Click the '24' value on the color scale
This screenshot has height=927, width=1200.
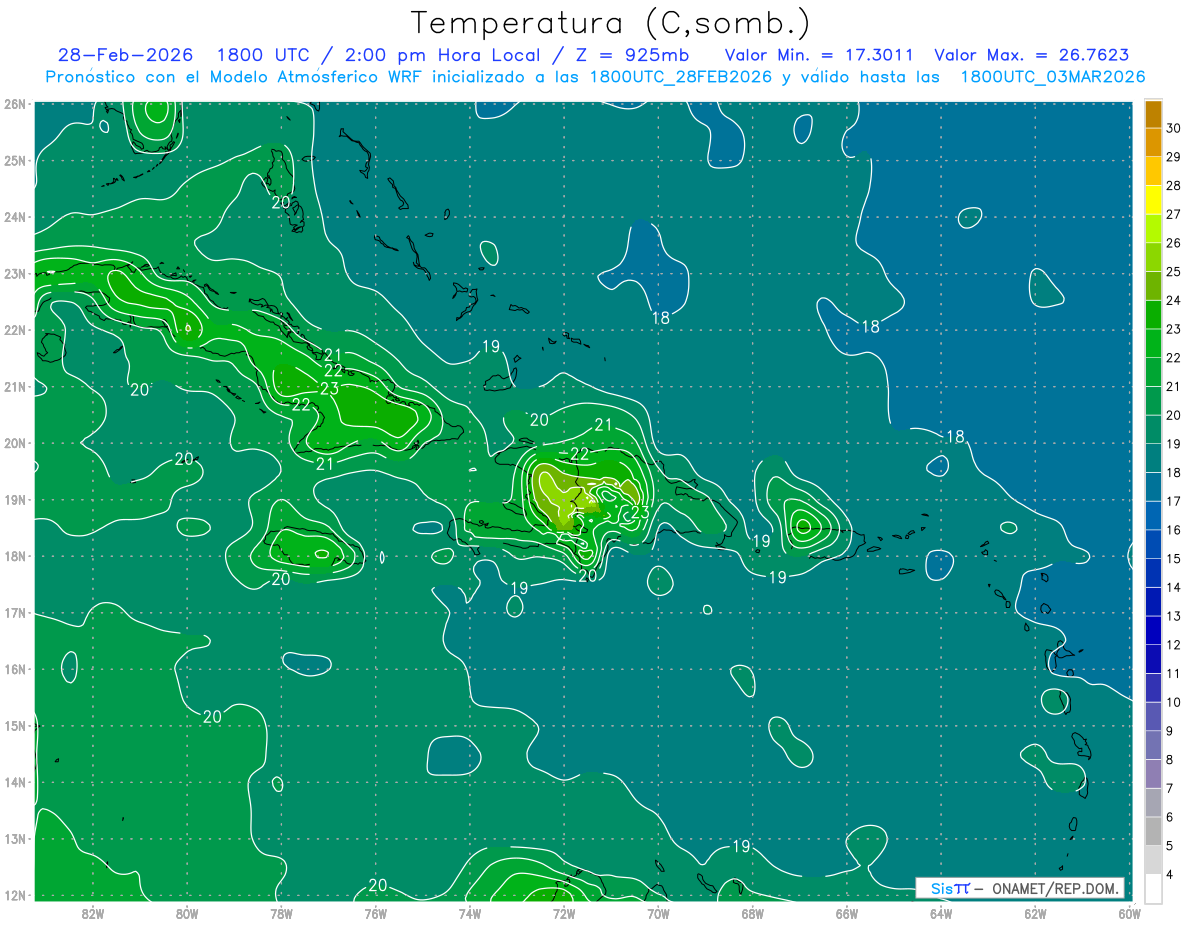point(1173,300)
